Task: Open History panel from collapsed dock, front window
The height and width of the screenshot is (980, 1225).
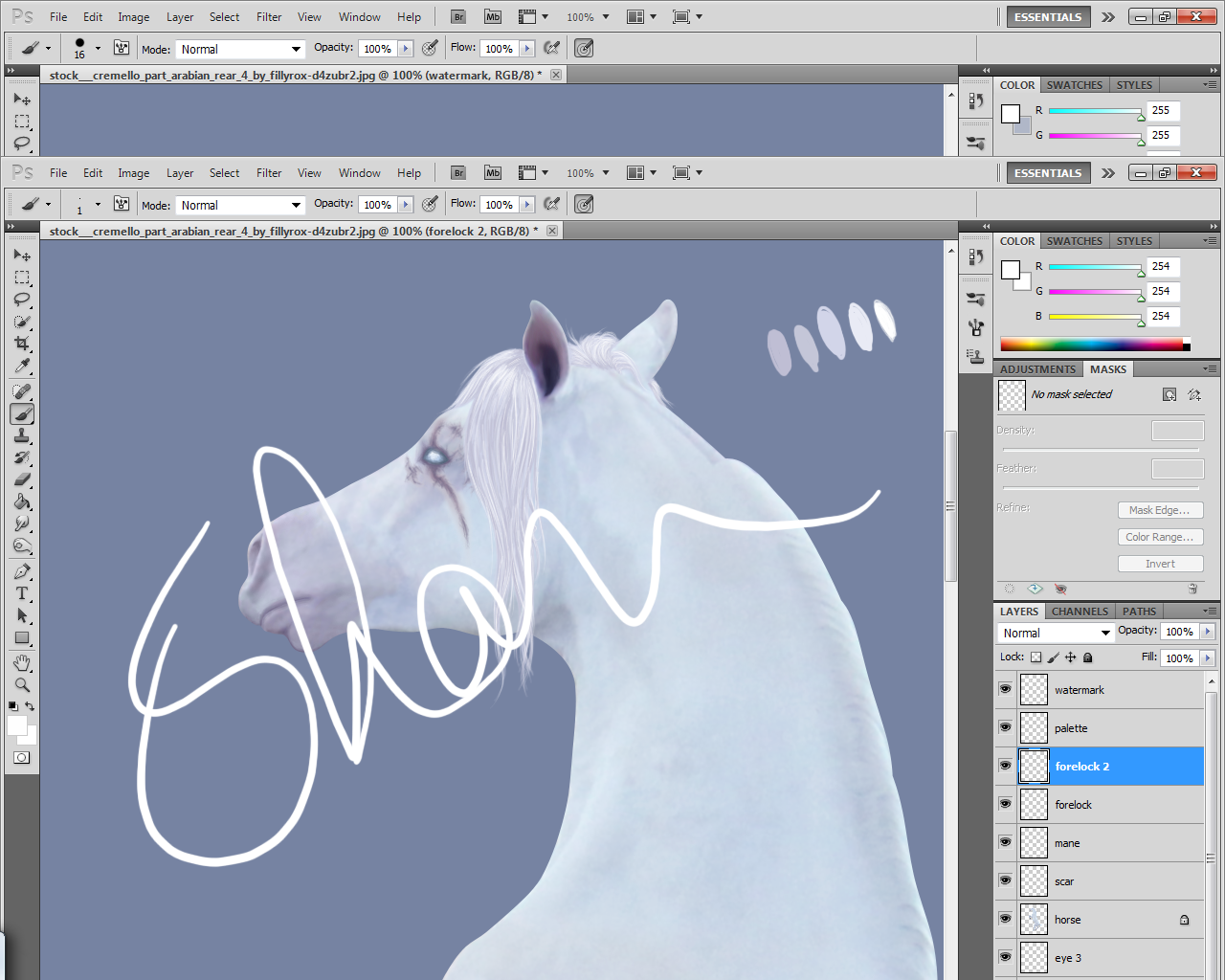Action: [975, 256]
